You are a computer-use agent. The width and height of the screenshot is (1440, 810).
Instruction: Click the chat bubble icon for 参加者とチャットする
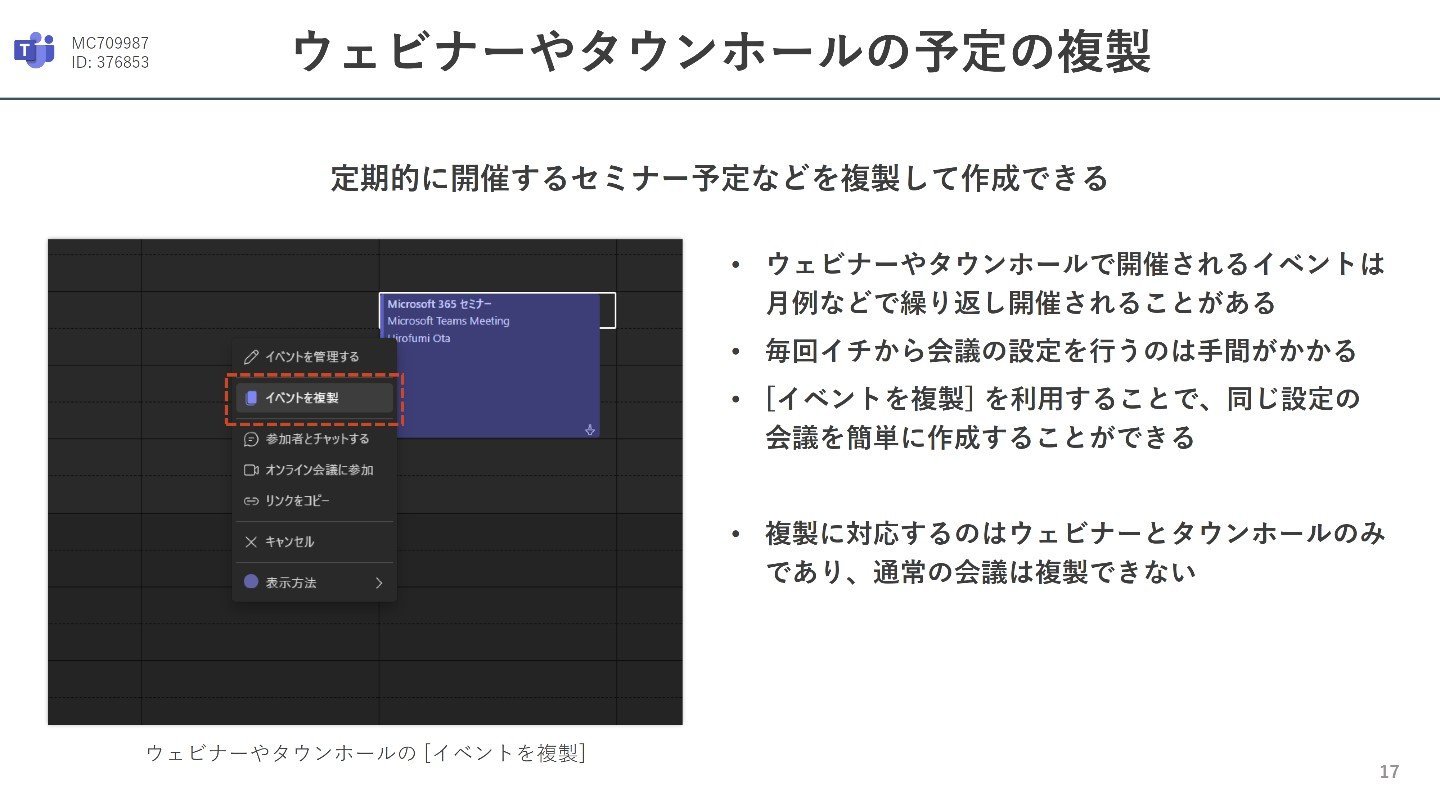click(x=252, y=439)
